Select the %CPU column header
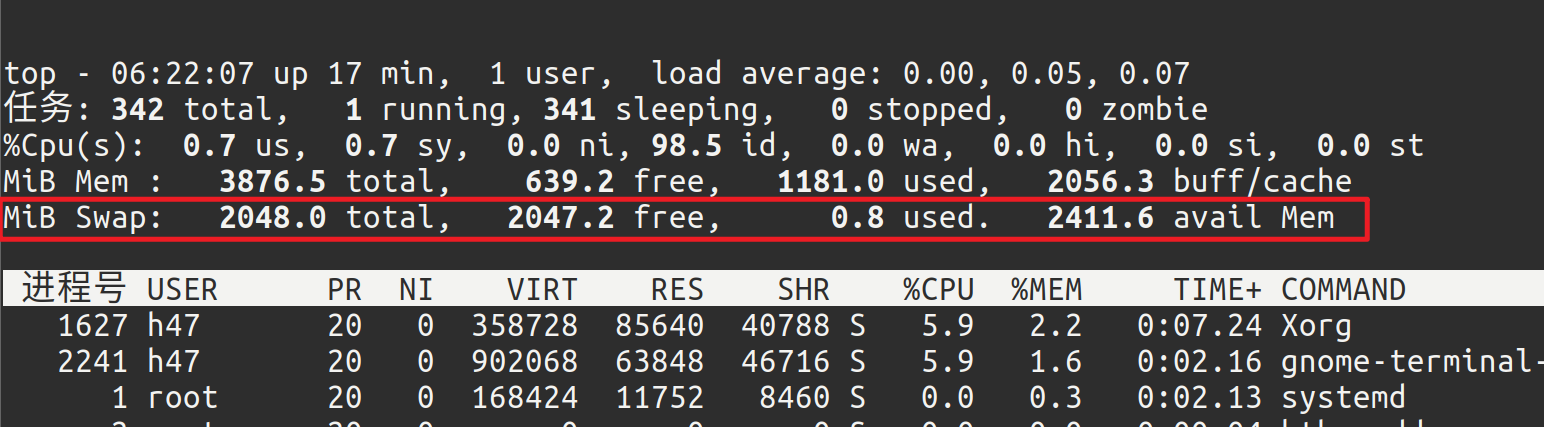The height and width of the screenshot is (427, 1544). pyautogui.click(x=938, y=290)
